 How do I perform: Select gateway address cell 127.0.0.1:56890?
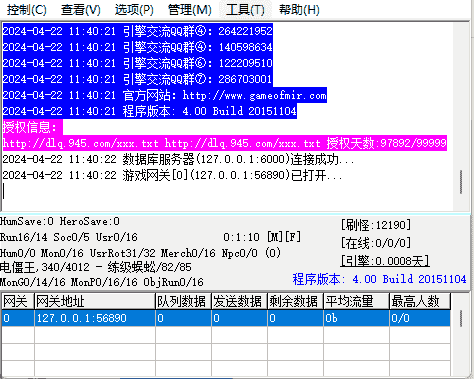pyautogui.click(x=95, y=318)
